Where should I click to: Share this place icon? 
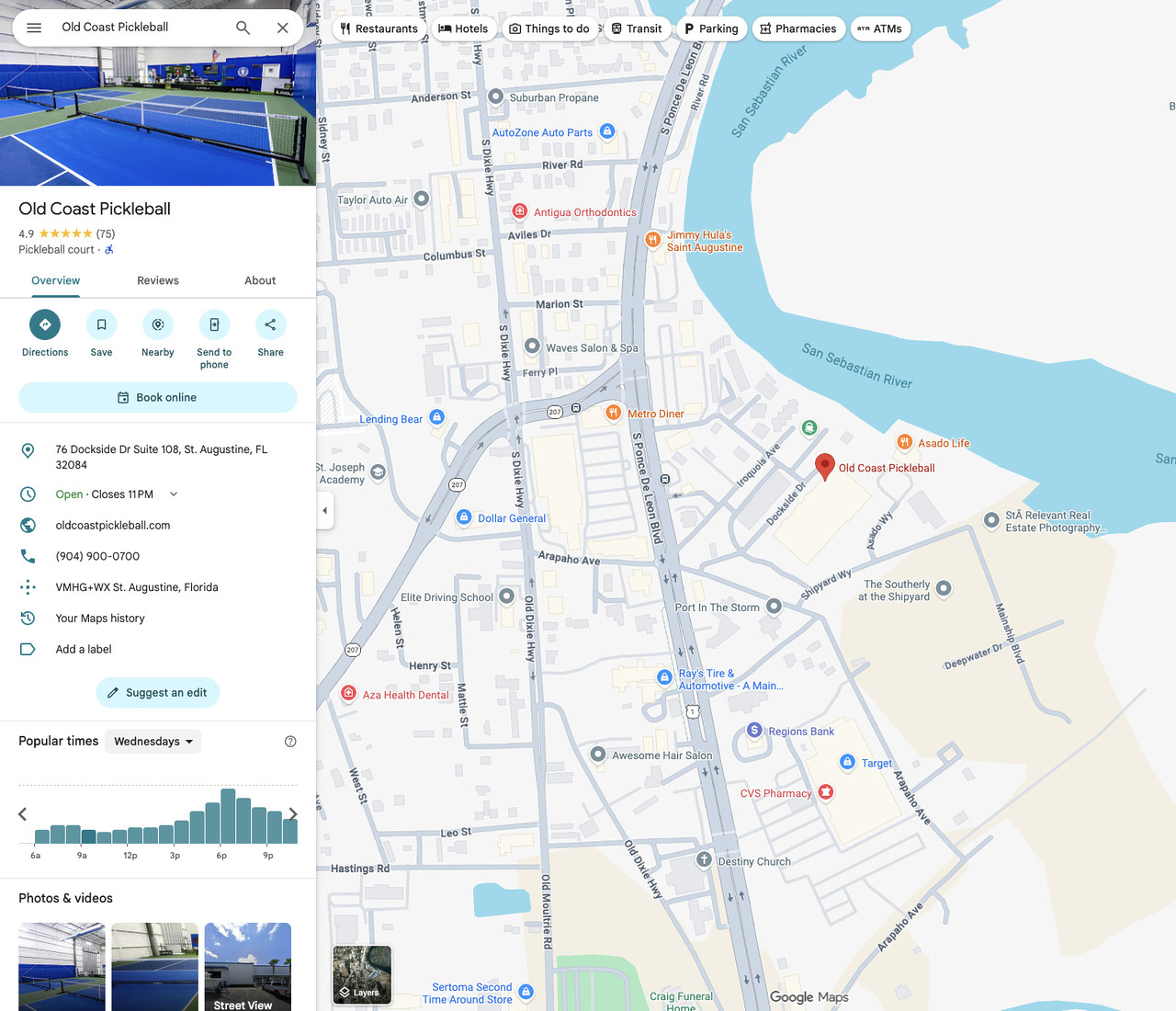(270, 324)
